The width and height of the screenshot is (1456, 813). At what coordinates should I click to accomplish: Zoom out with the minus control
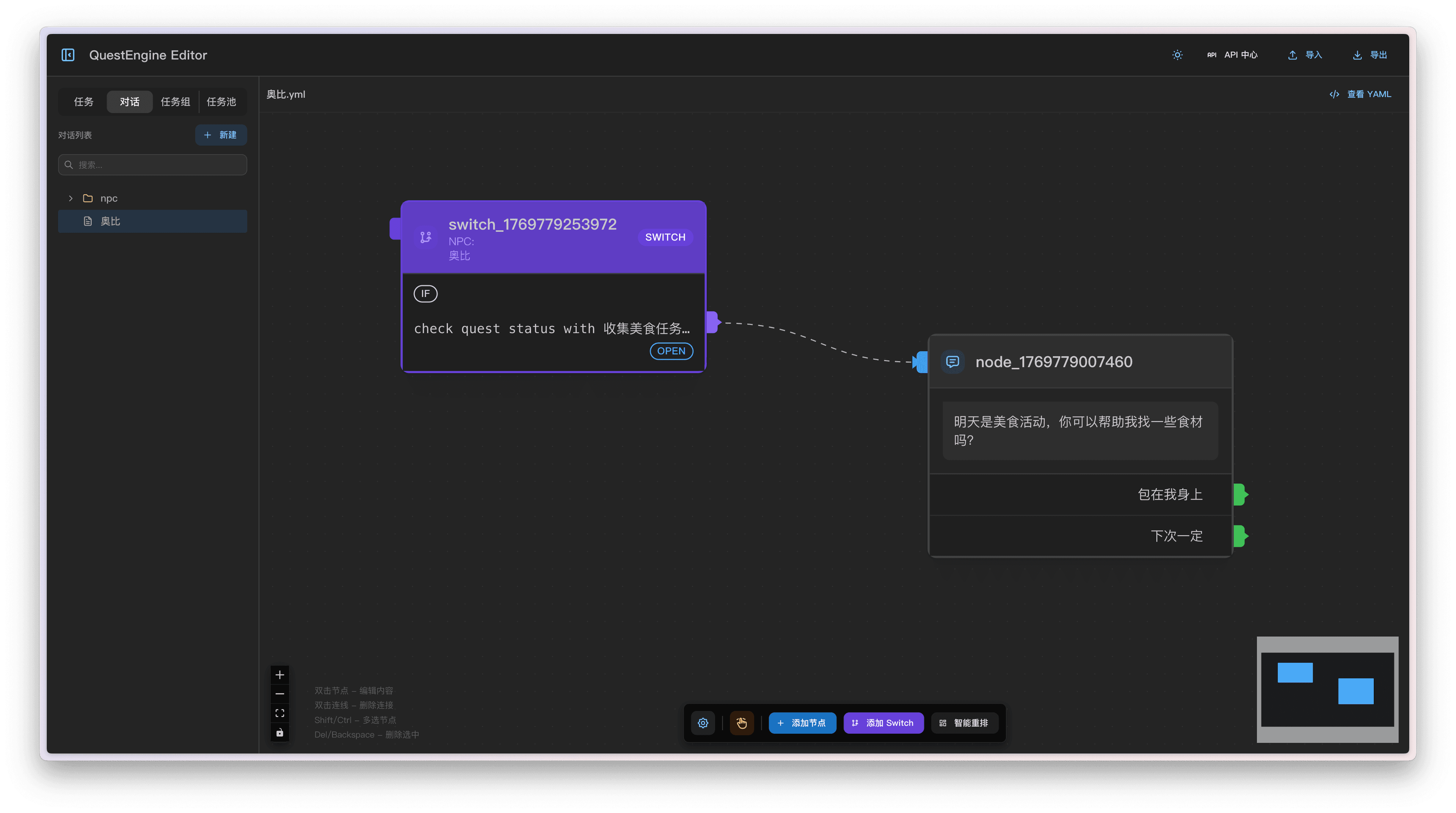(280, 694)
